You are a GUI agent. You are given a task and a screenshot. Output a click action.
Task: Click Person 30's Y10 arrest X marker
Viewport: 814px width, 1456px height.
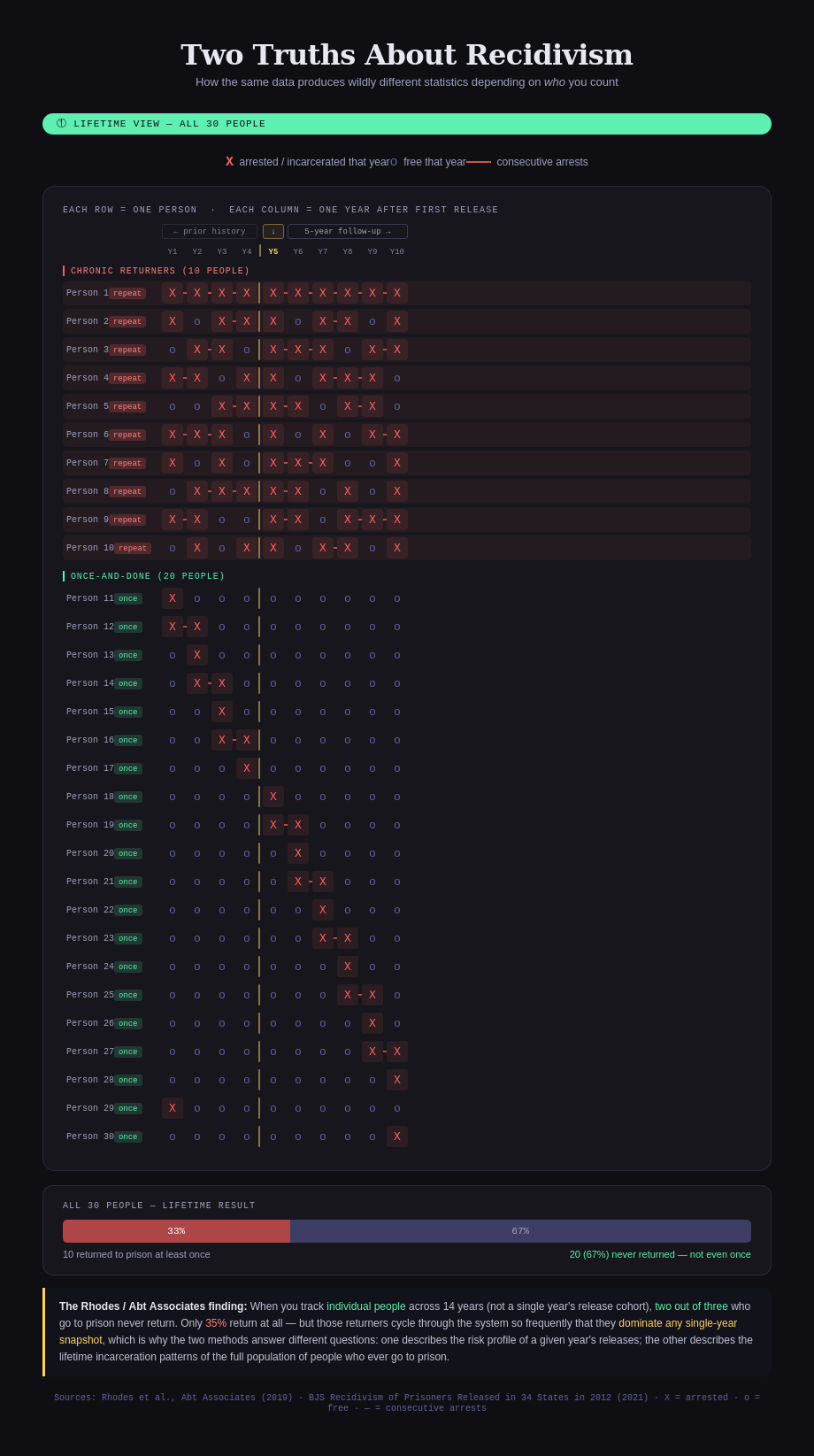click(397, 1136)
